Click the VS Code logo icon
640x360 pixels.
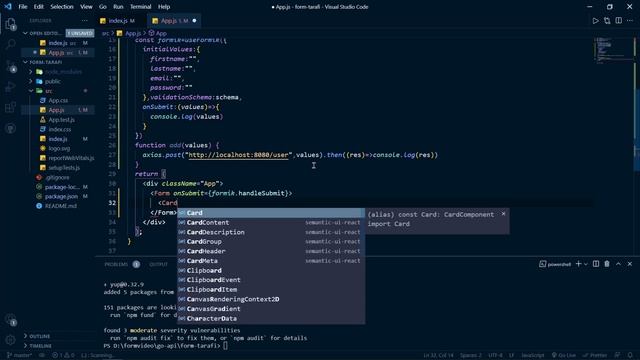(8, 7)
